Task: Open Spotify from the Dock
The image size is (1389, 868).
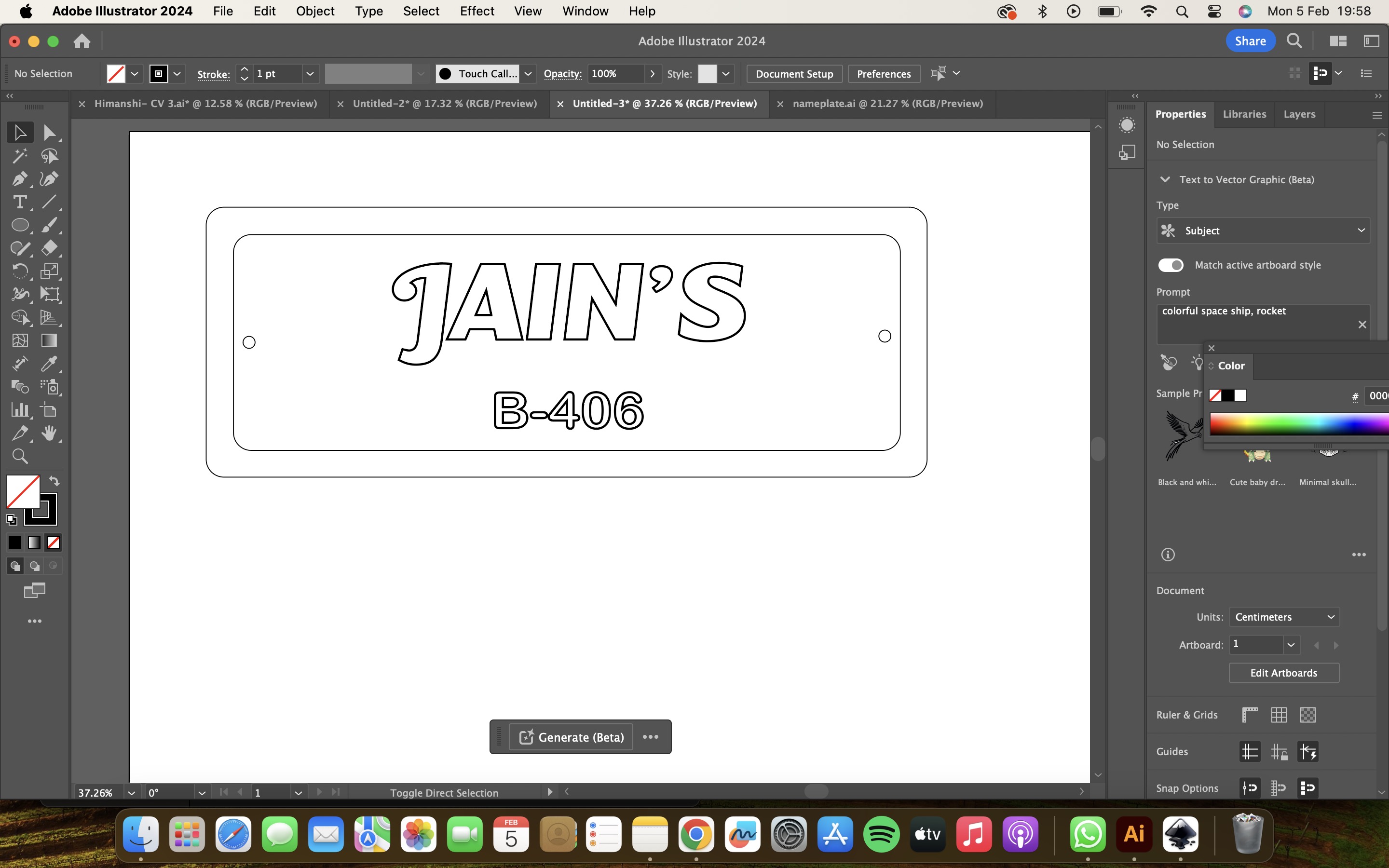Action: (x=881, y=834)
